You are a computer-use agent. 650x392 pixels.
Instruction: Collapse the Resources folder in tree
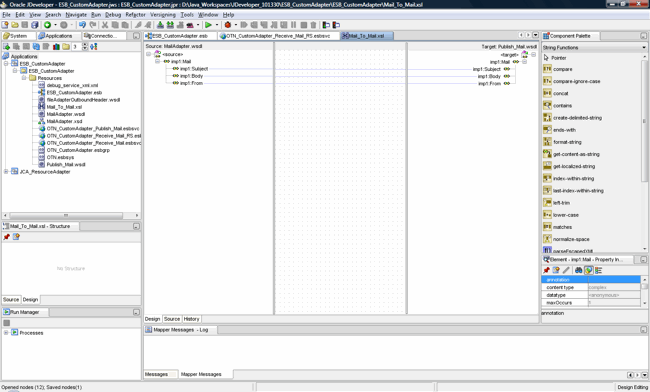24,78
